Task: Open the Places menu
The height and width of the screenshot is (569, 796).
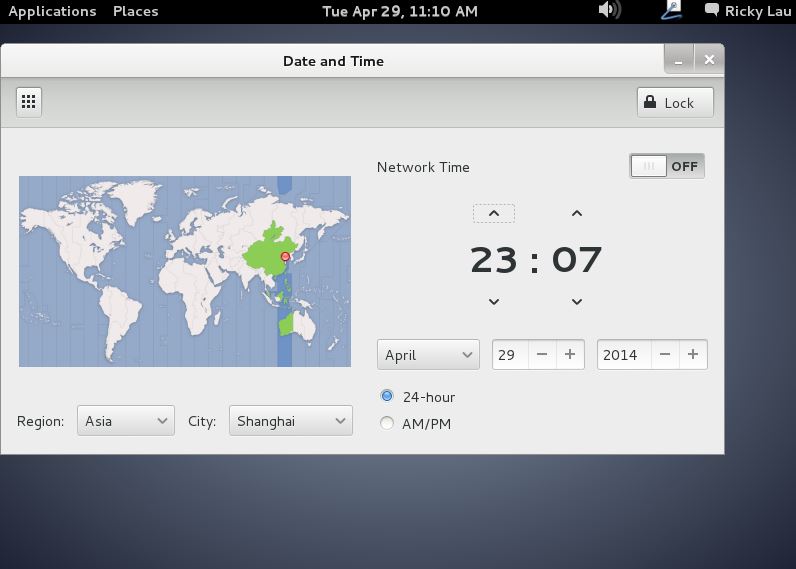Action: tap(135, 11)
